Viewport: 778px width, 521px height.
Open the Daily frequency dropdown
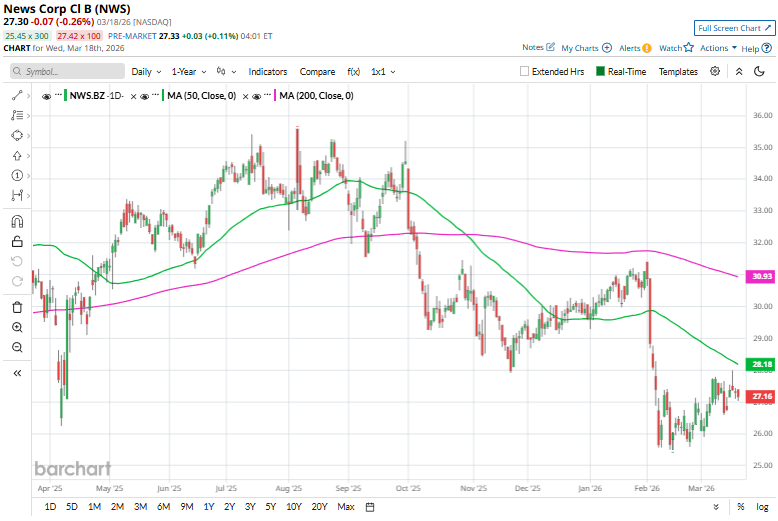144,72
